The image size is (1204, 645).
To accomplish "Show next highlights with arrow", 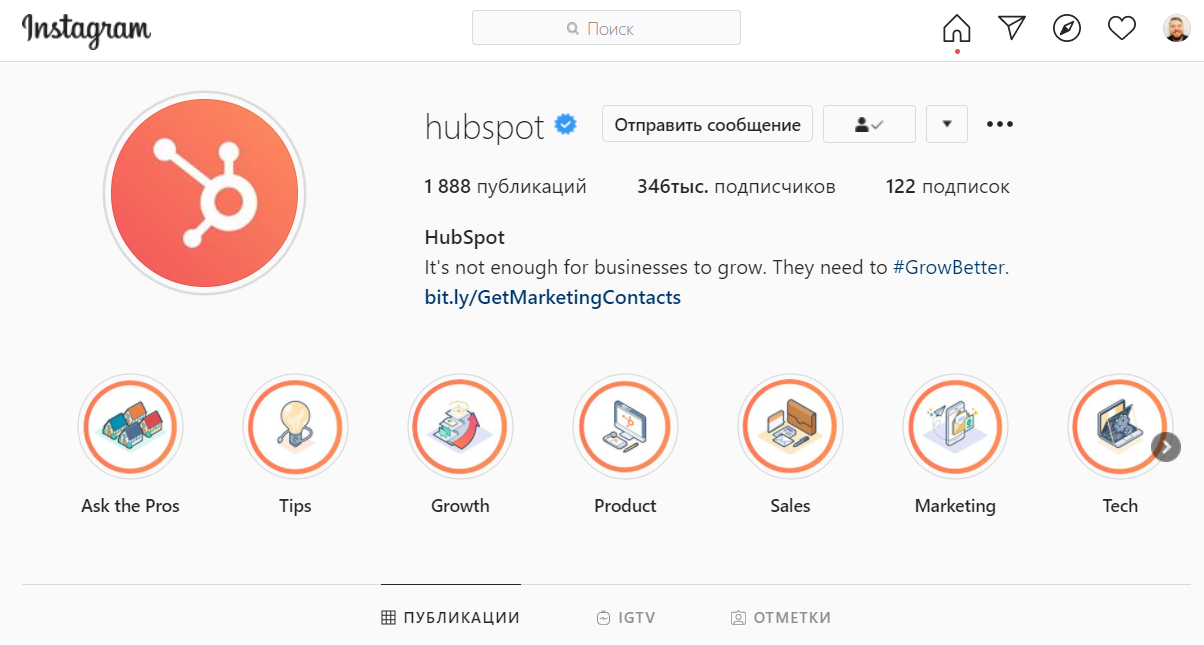I will click(1166, 447).
